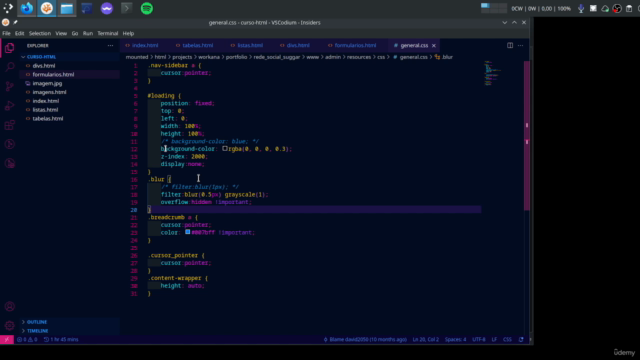Open the View menu
The image size is (640, 360).
pos(61,33)
